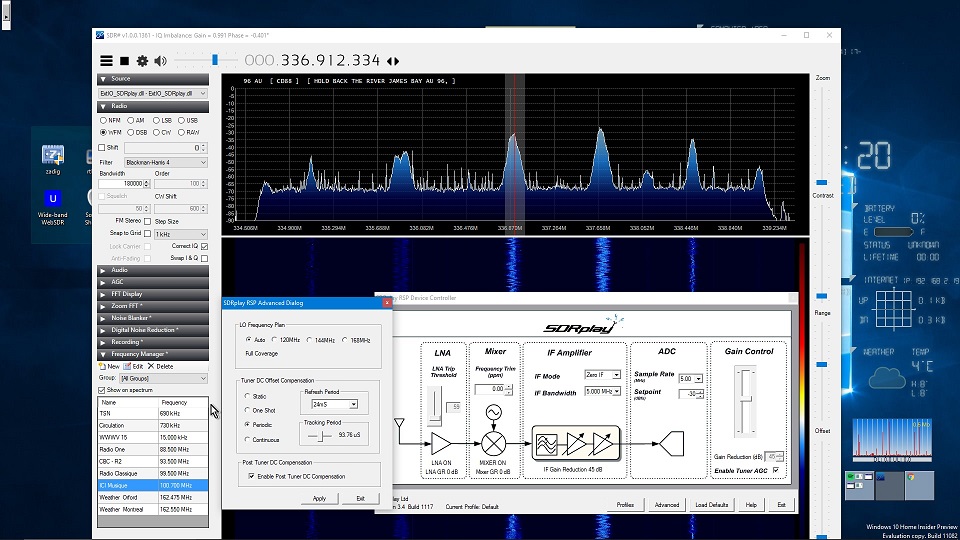Open the source device dropdown
This screenshot has width=960, height=540.
152,93
